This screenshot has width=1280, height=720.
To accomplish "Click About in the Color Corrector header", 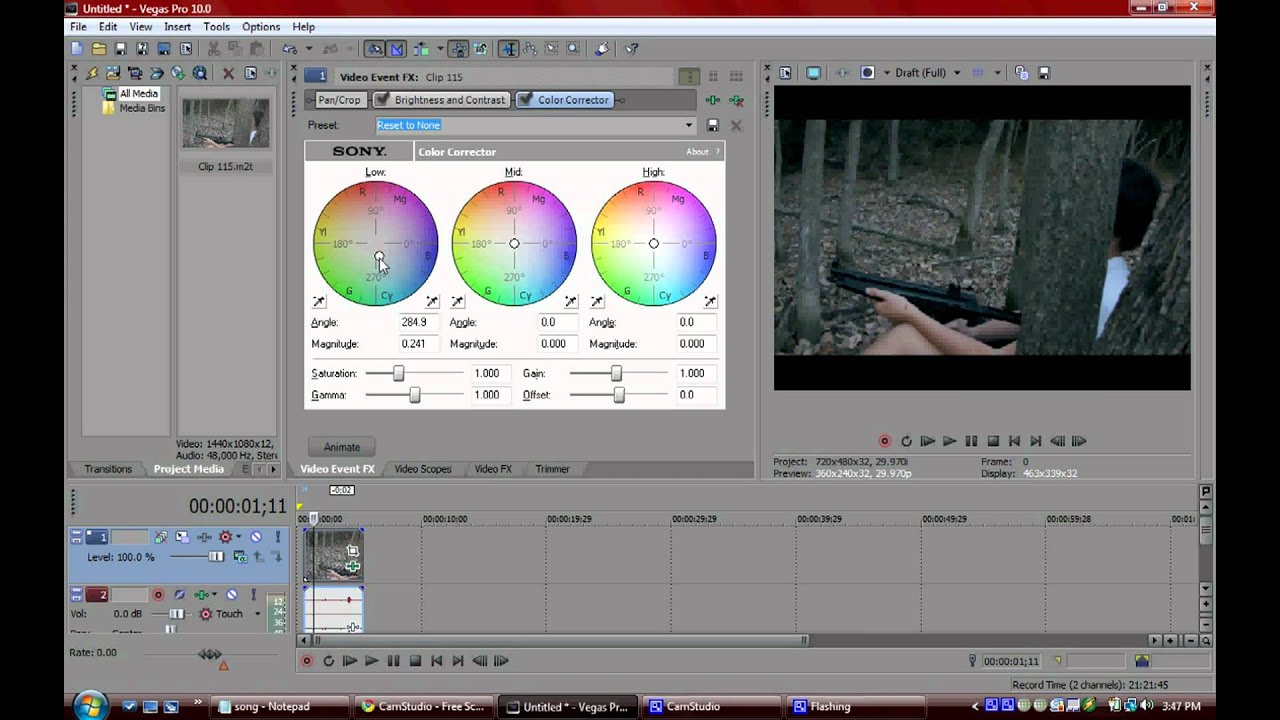I will click(697, 152).
